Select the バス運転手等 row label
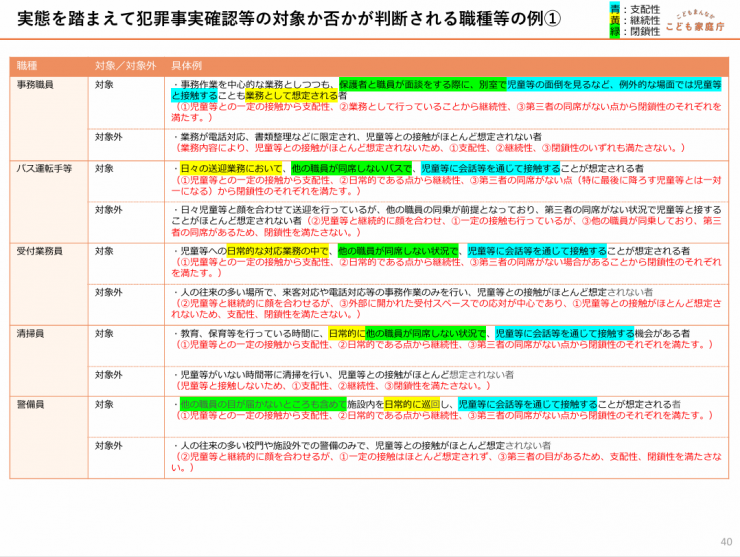Screen dimensions: 740x557 pos(44,169)
